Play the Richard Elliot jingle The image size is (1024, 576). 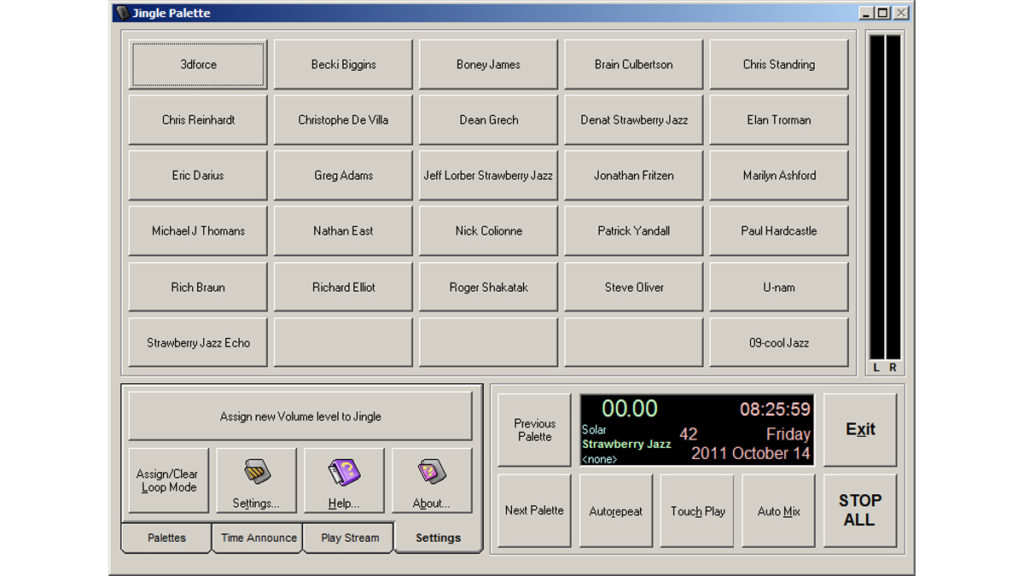[343, 287]
